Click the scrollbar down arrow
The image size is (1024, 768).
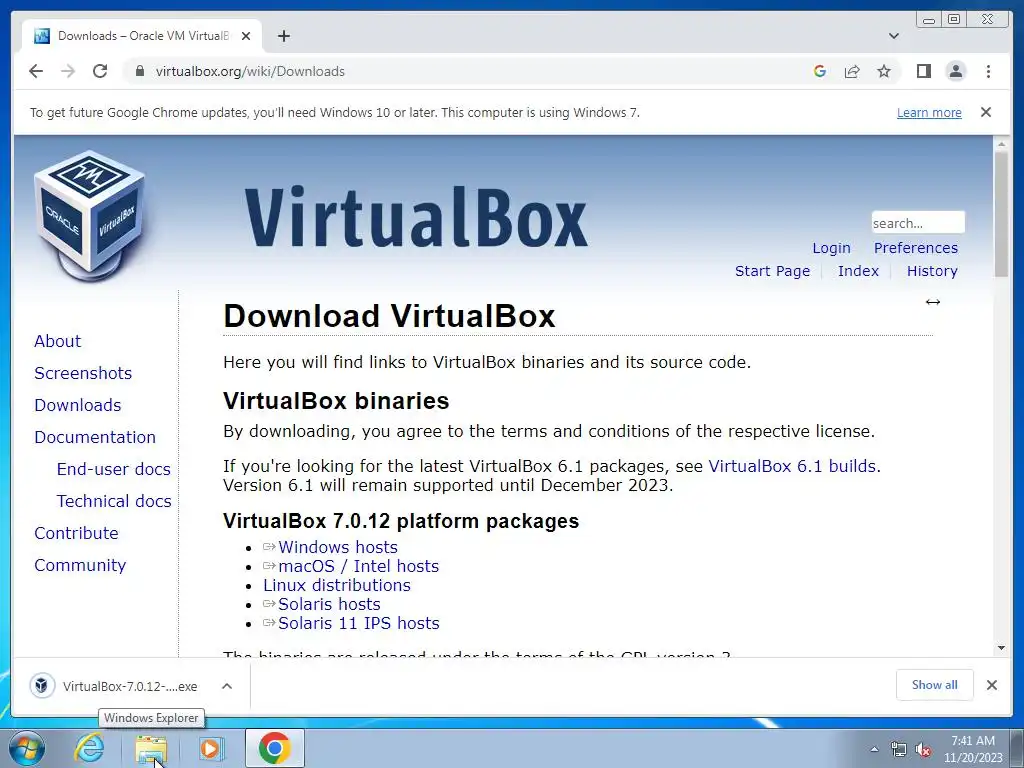coord(1001,648)
